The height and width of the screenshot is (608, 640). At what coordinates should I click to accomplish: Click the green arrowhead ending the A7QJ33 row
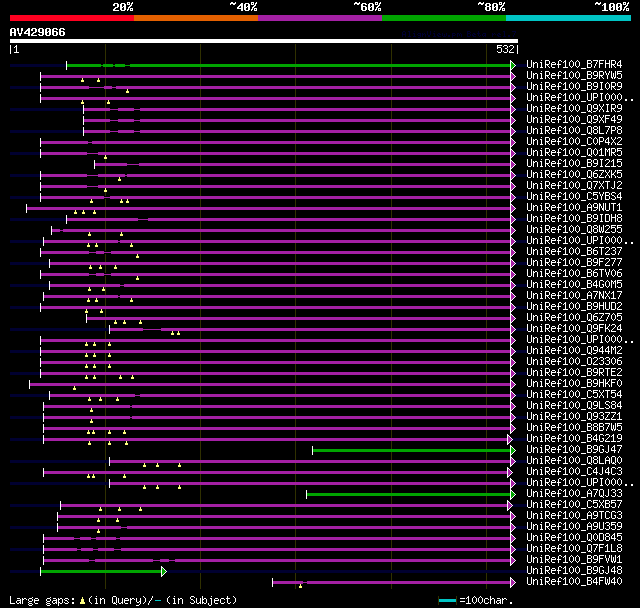coord(513,494)
